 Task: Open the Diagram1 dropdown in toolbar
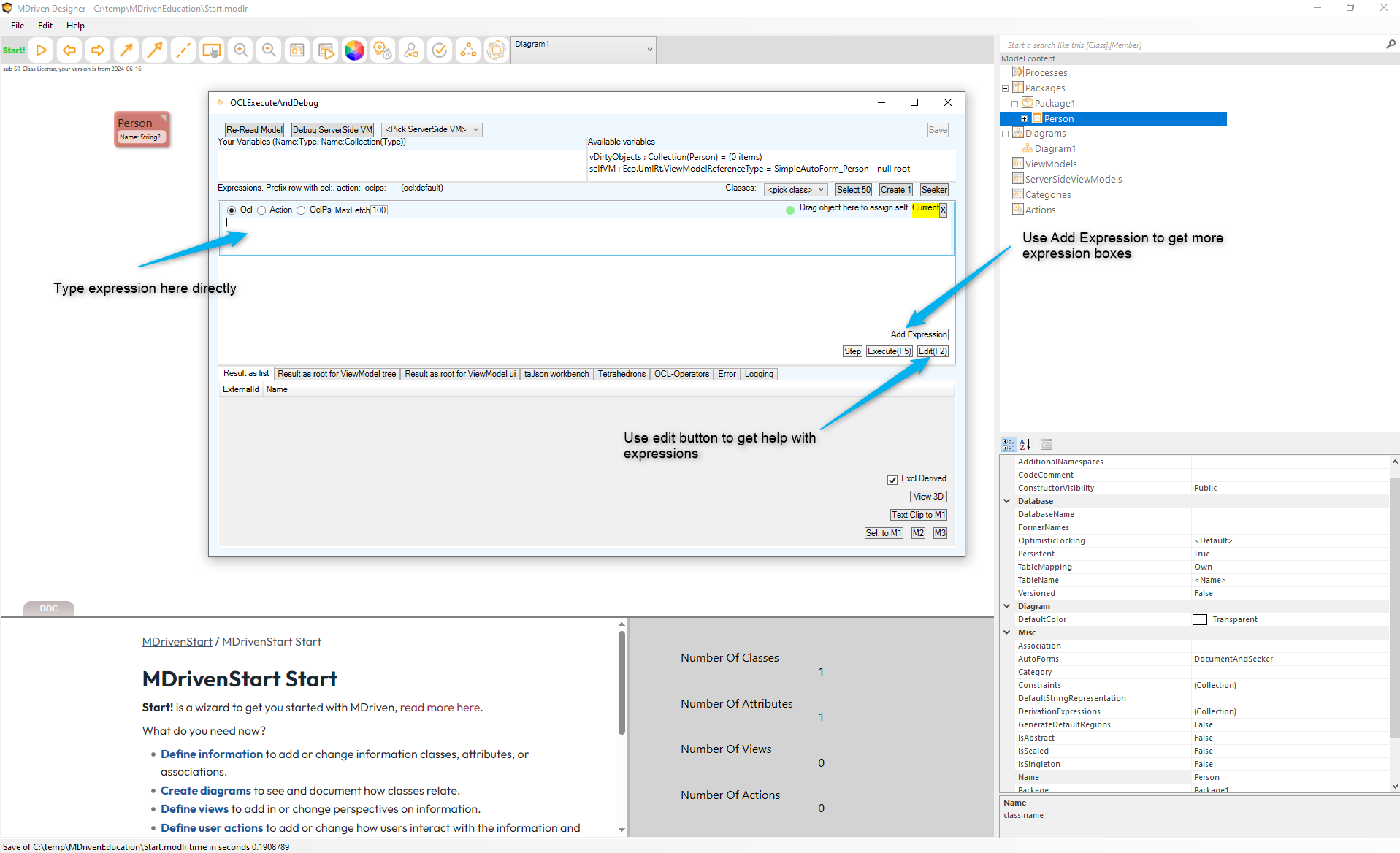pos(583,50)
